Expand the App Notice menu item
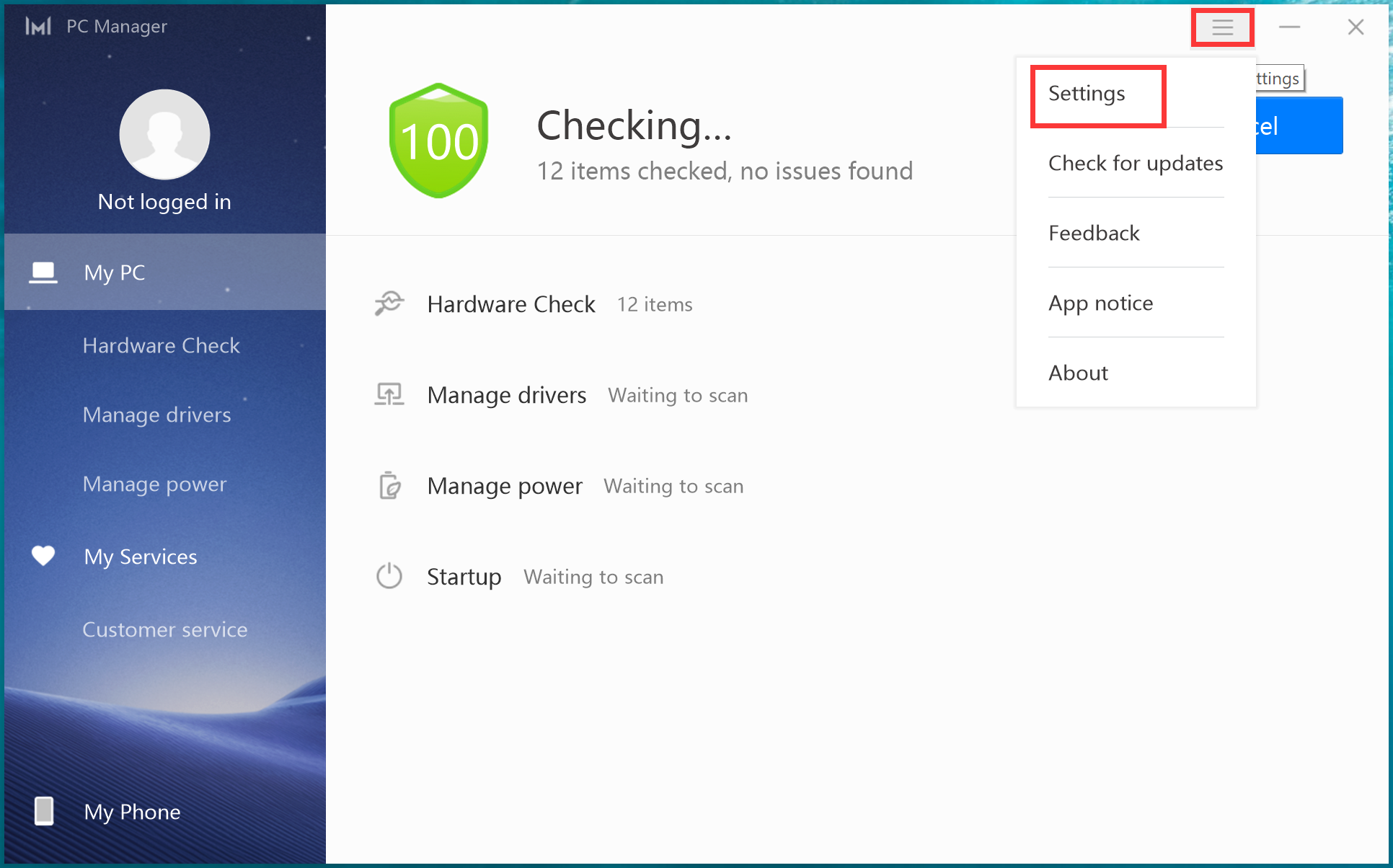Screen dimensions: 1393x868 click(1100, 302)
